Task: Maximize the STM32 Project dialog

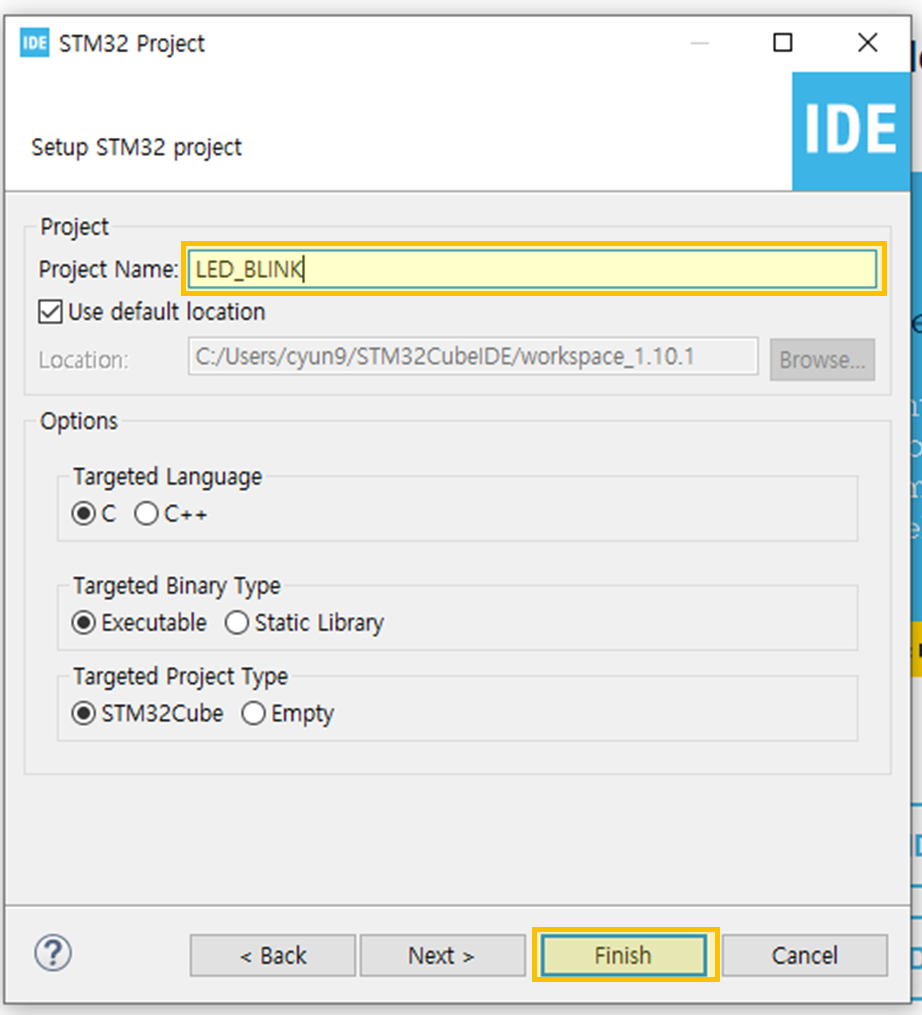Action: coord(783,43)
